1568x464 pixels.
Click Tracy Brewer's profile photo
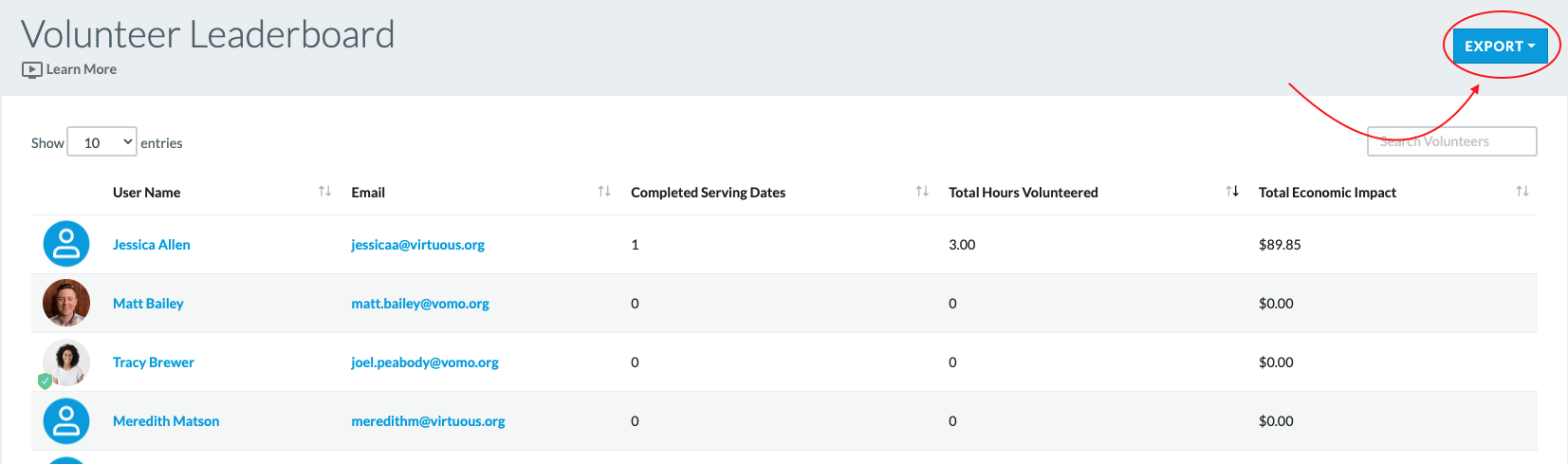pyautogui.click(x=66, y=362)
